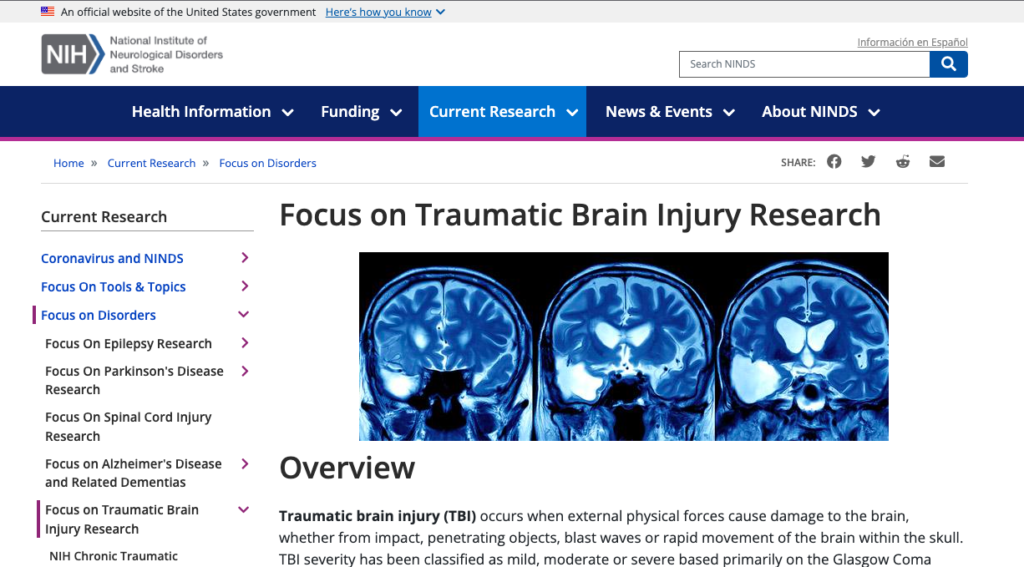Collapse Focus on Disorders section

pyautogui.click(x=244, y=314)
